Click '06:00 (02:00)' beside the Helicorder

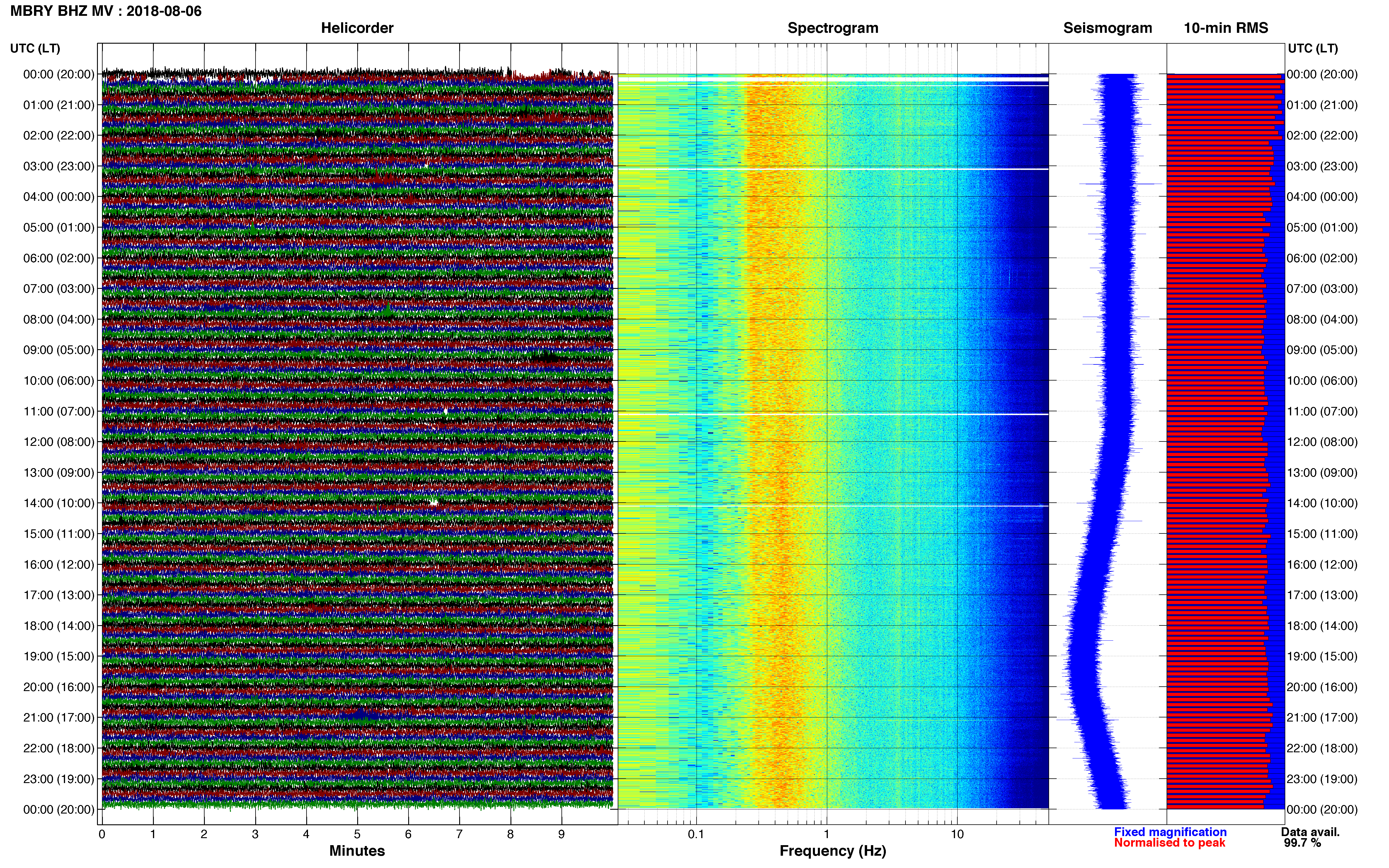point(59,258)
